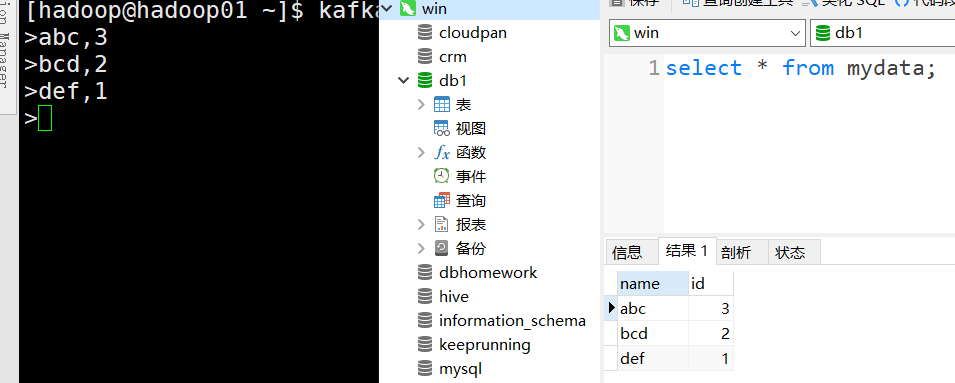This screenshot has height=383, width=955.
Task: Click the dbhomework database icon
Action: coord(425,272)
